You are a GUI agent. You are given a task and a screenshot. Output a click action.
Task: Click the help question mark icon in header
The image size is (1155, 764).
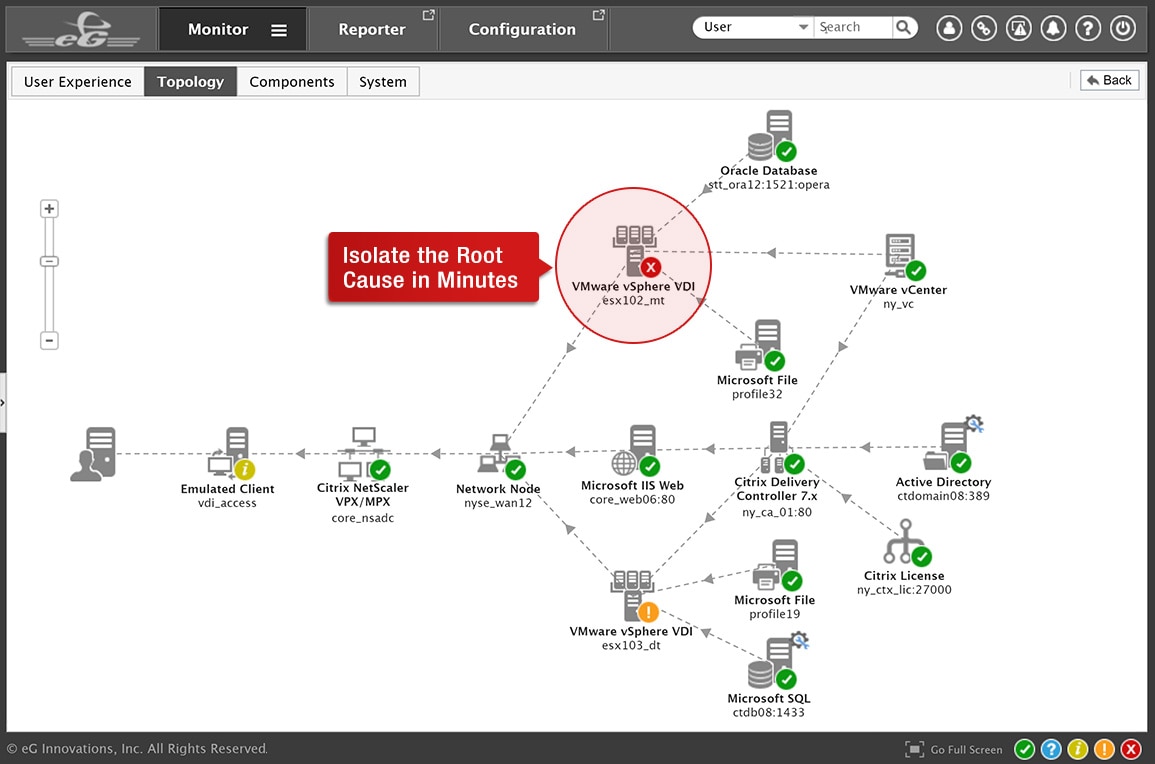click(x=1088, y=28)
